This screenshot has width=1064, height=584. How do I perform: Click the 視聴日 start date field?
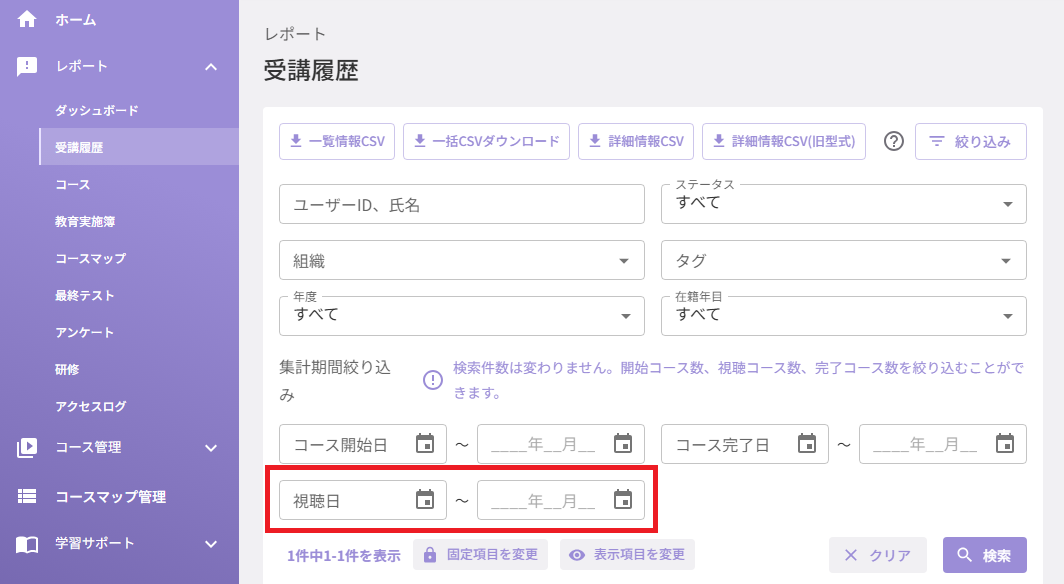pyautogui.click(x=363, y=500)
